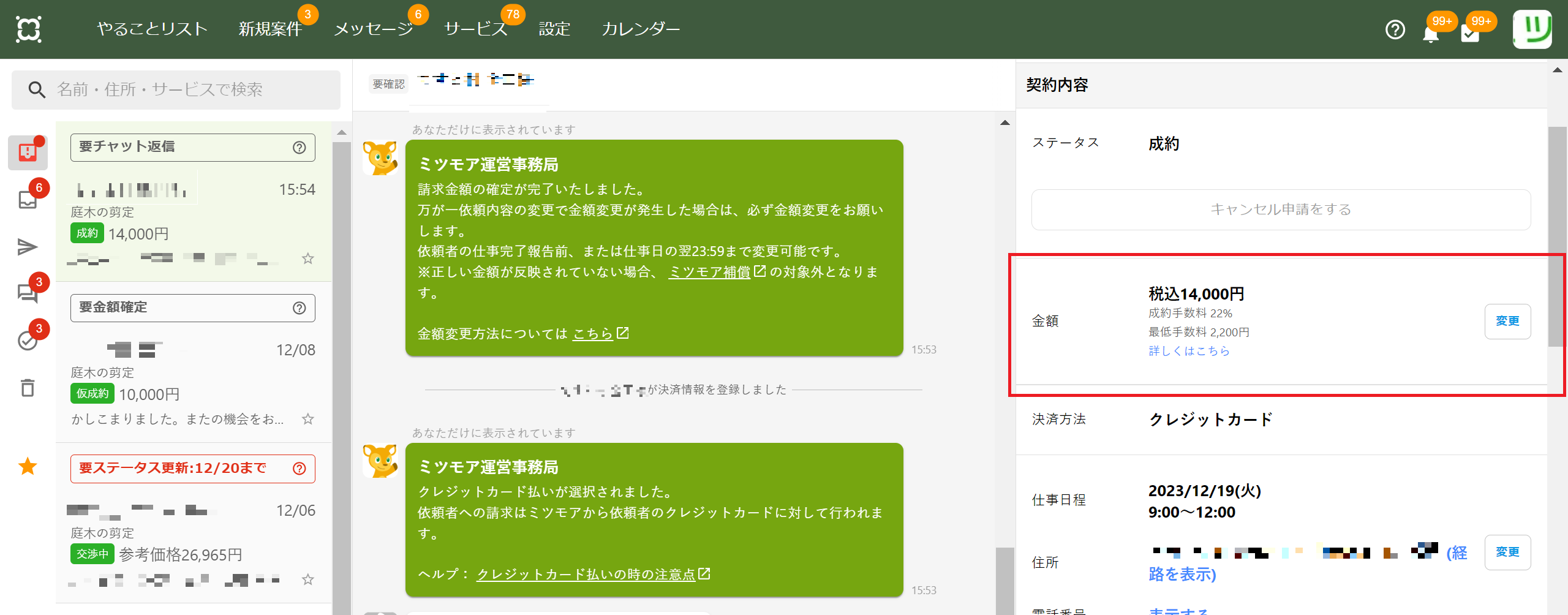Screen dimensions: 1568x615
Task: Open the メッセージ menu
Action: pyautogui.click(x=374, y=29)
